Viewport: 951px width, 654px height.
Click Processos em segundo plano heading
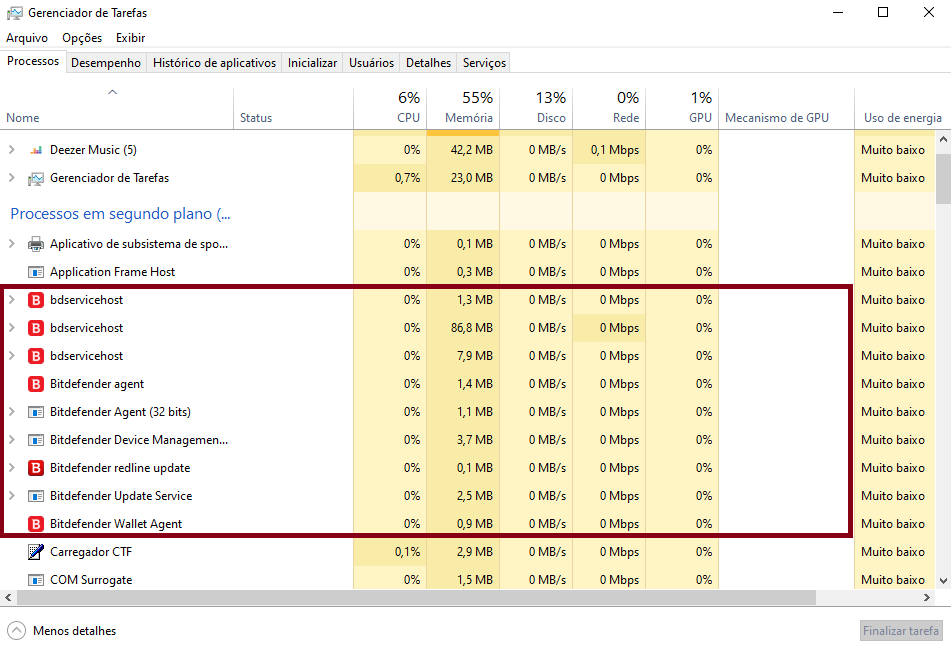(x=120, y=214)
